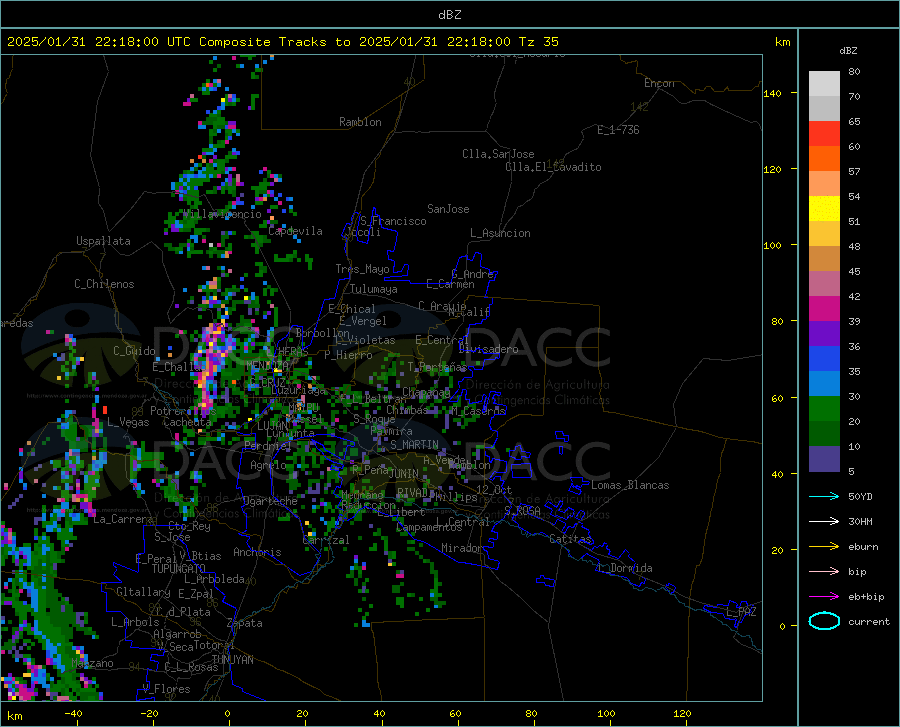Click the Divisadero map label

coord(488,349)
